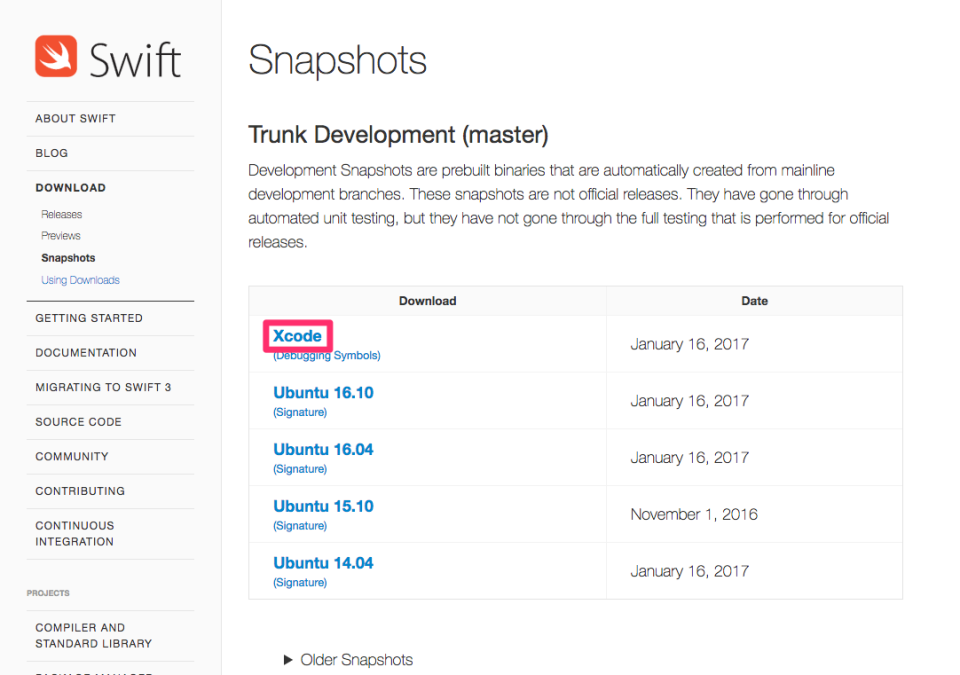Screen dimensions: 960x675
Task: Open the Signature link under Ubuntu 16.10
Action: pos(300,412)
